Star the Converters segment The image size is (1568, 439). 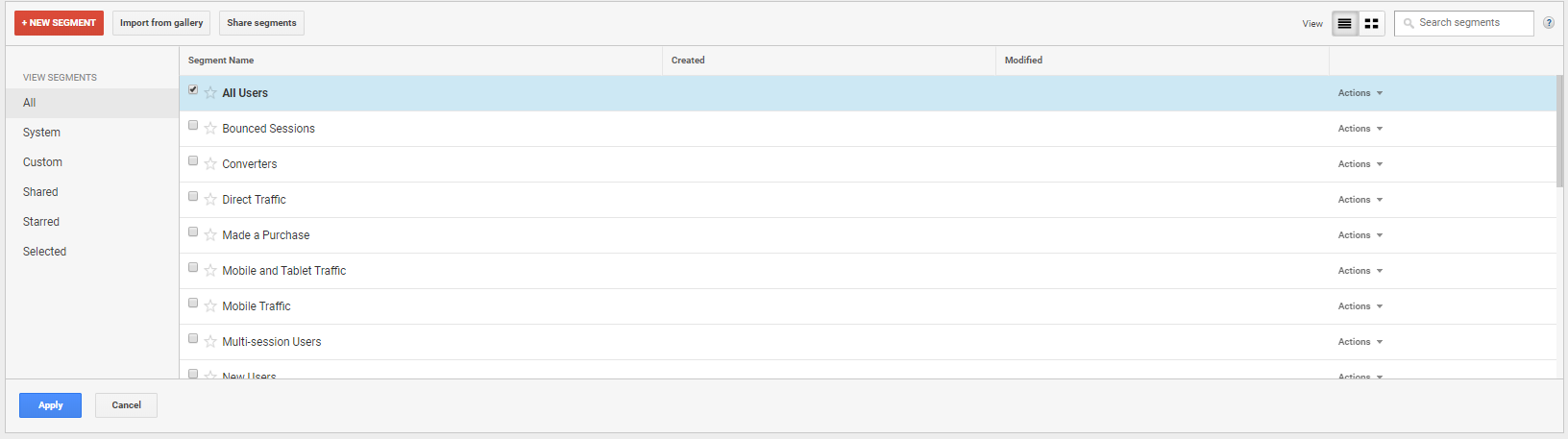coord(210,164)
